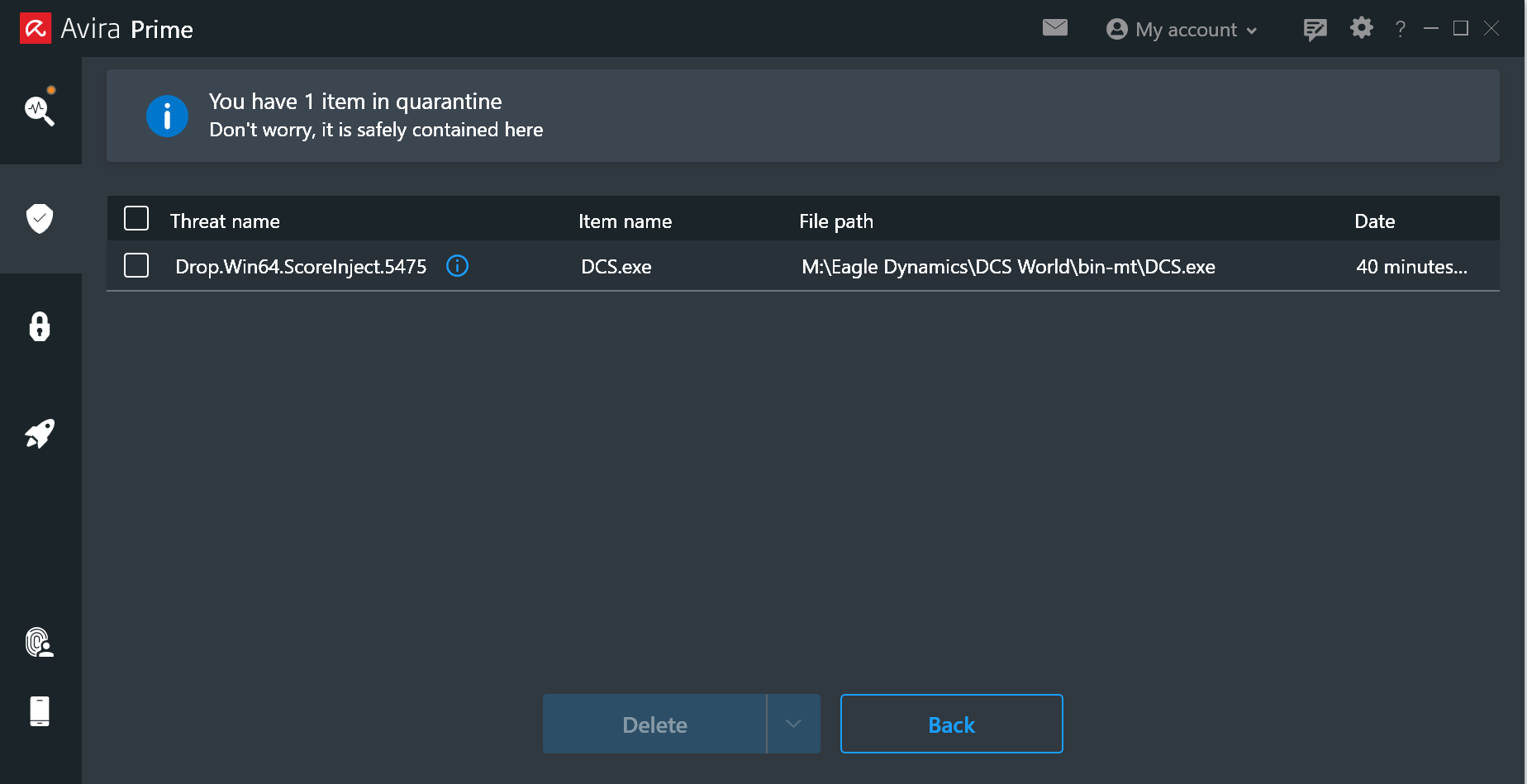Click the Back button

(x=952, y=724)
